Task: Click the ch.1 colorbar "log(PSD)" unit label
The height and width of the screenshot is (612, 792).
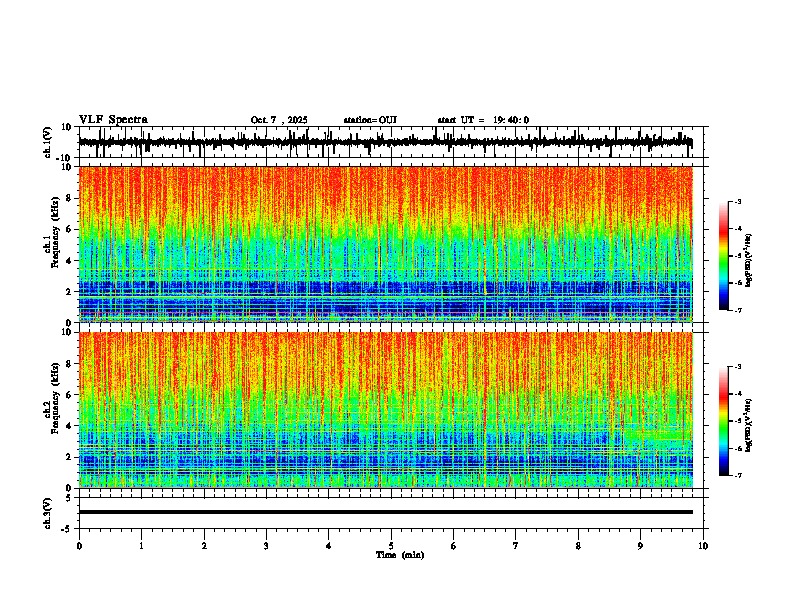Action: 749,261
